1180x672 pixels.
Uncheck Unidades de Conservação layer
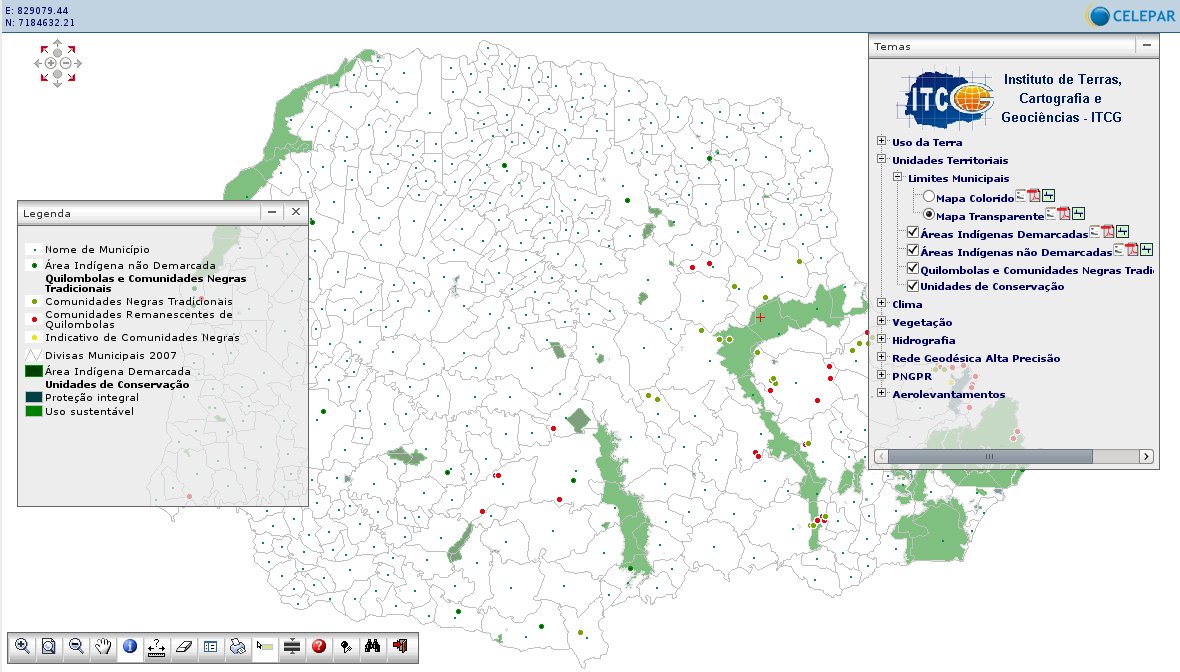[x=913, y=287]
